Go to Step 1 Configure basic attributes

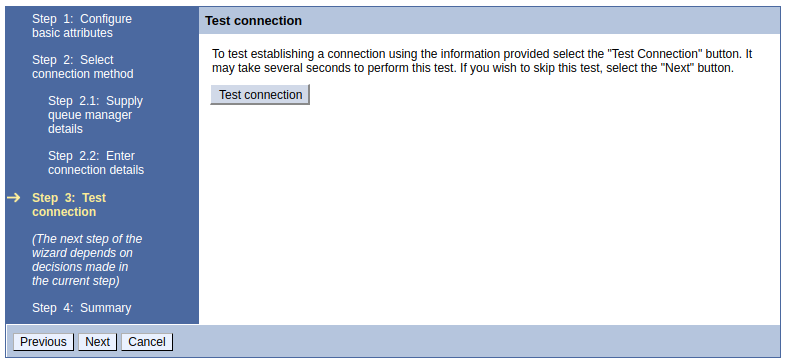coord(82,26)
